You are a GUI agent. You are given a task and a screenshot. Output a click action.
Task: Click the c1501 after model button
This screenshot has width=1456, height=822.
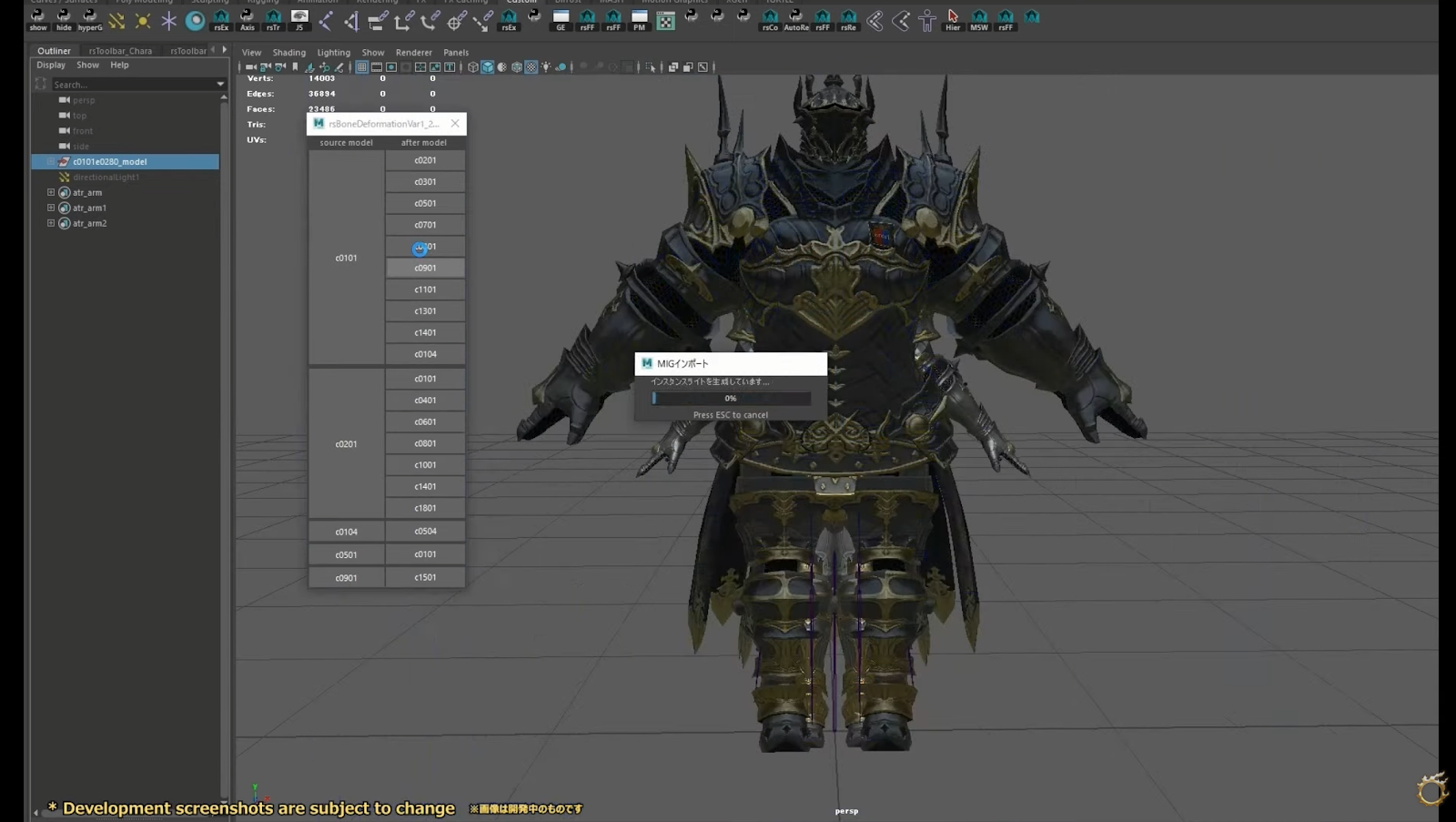(x=425, y=577)
